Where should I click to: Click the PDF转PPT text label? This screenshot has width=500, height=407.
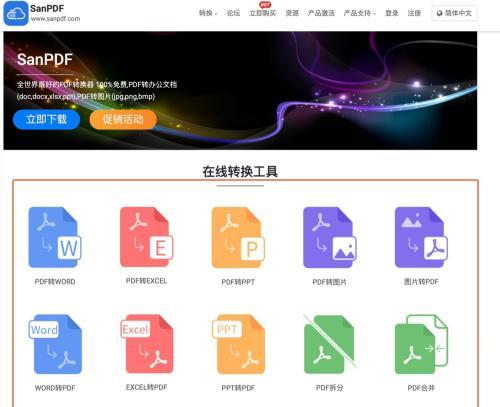(238, 282)
